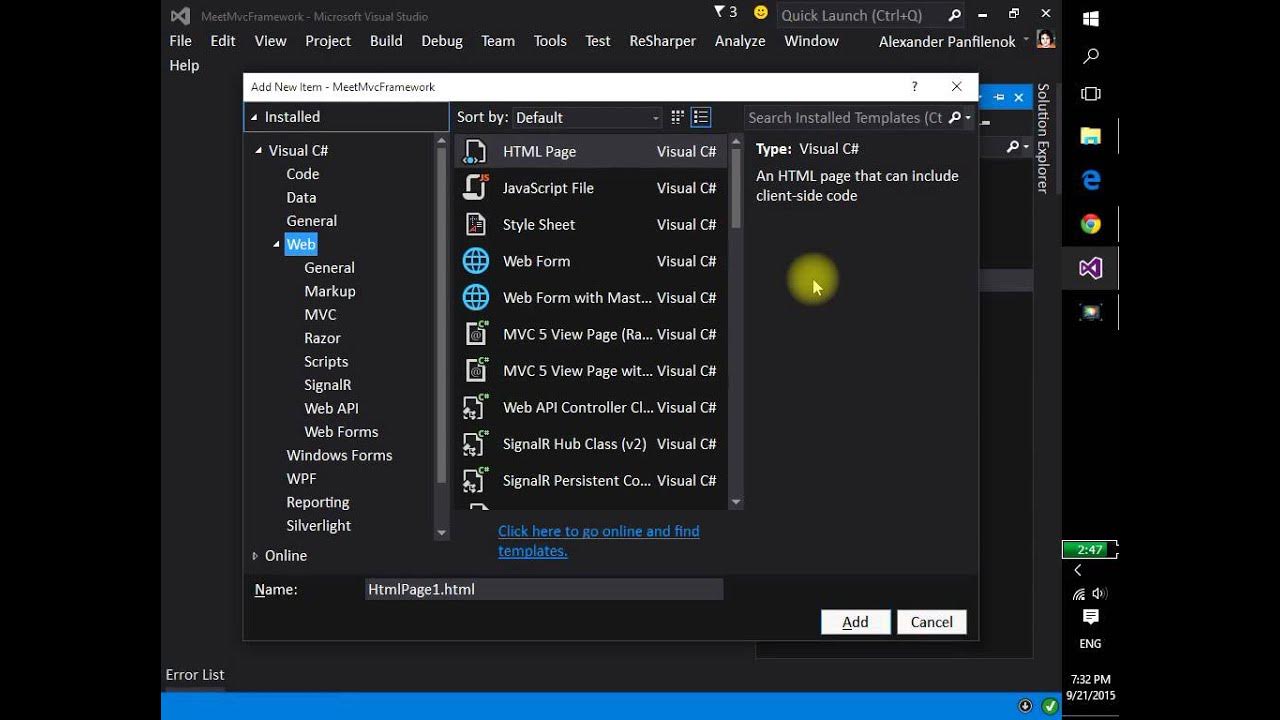Viewport: 1280px width, 720px height.
Task: Open the Windows Start button
Action: click(x=1091, y=19)
